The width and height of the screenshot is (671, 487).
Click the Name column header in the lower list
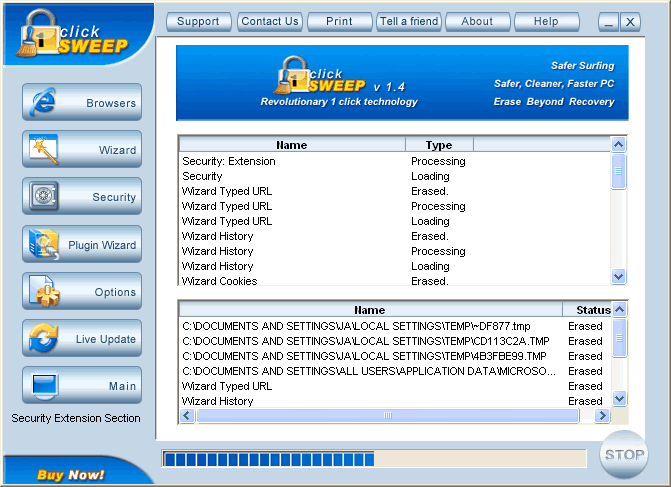(370, 310)
